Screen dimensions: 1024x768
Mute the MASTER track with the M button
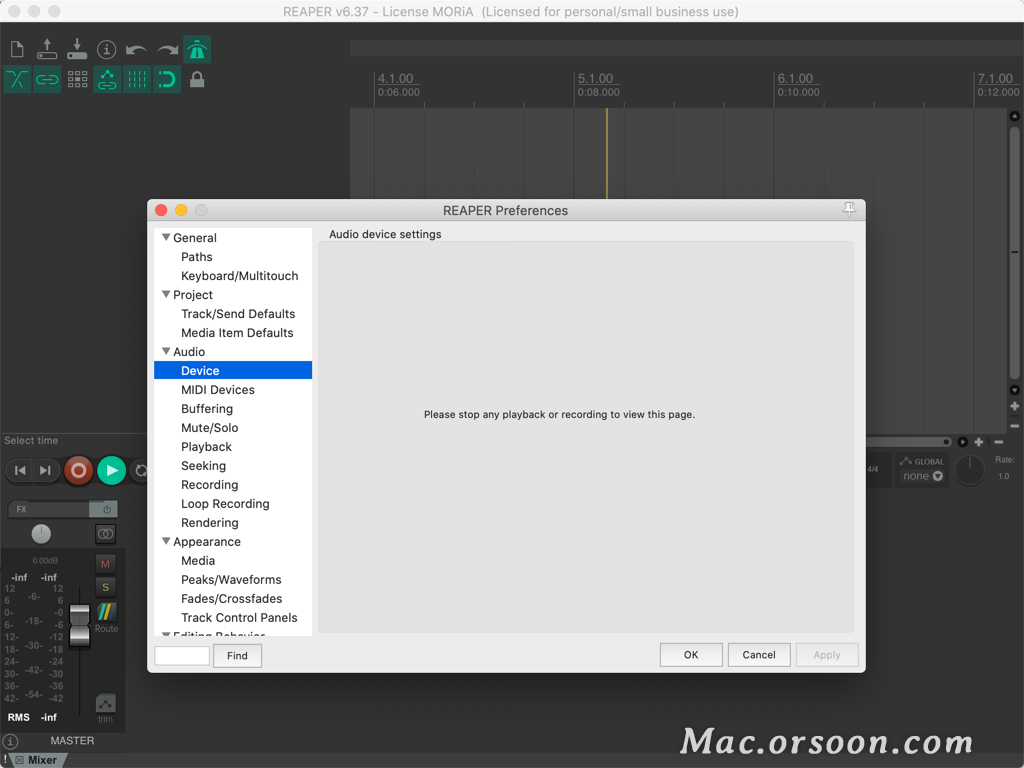[105, 563]
